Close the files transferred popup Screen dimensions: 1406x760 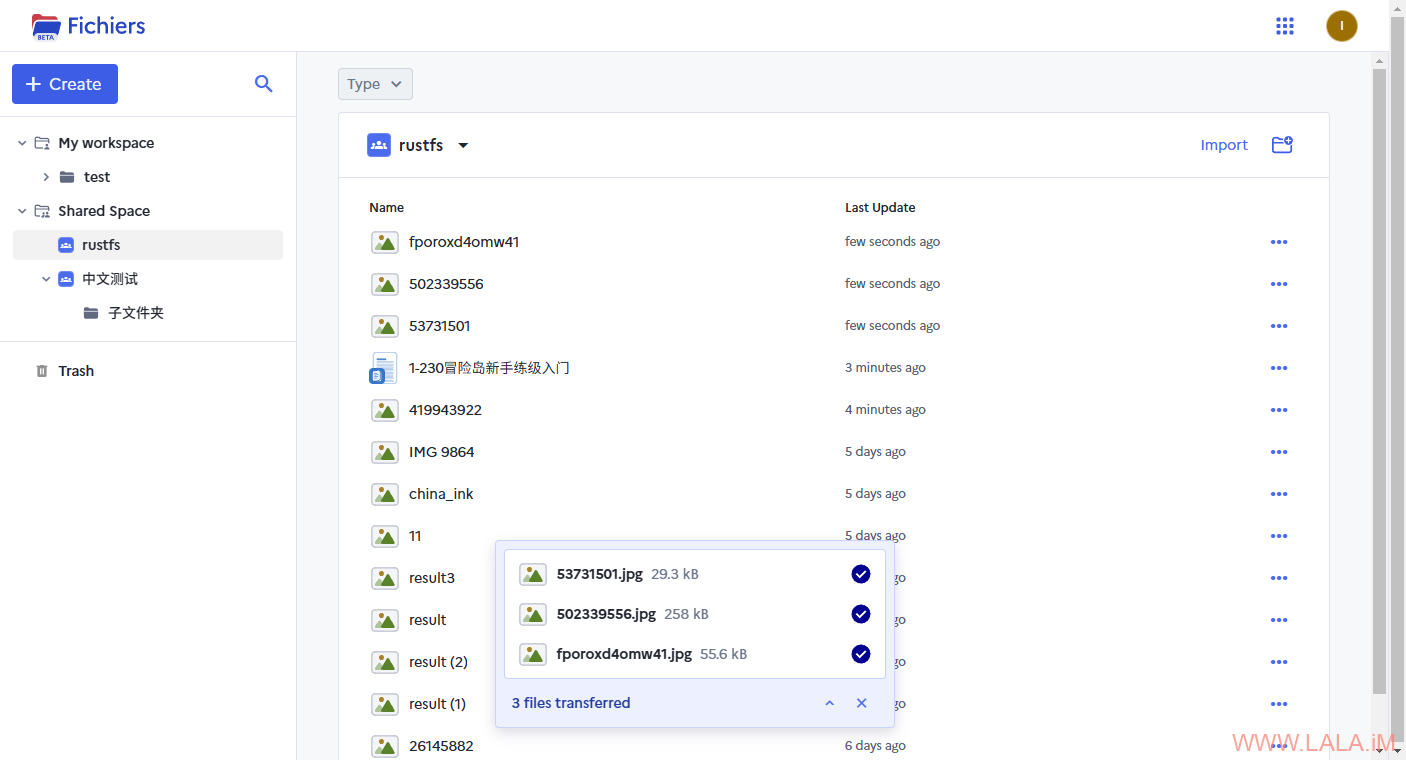(861, 703)
